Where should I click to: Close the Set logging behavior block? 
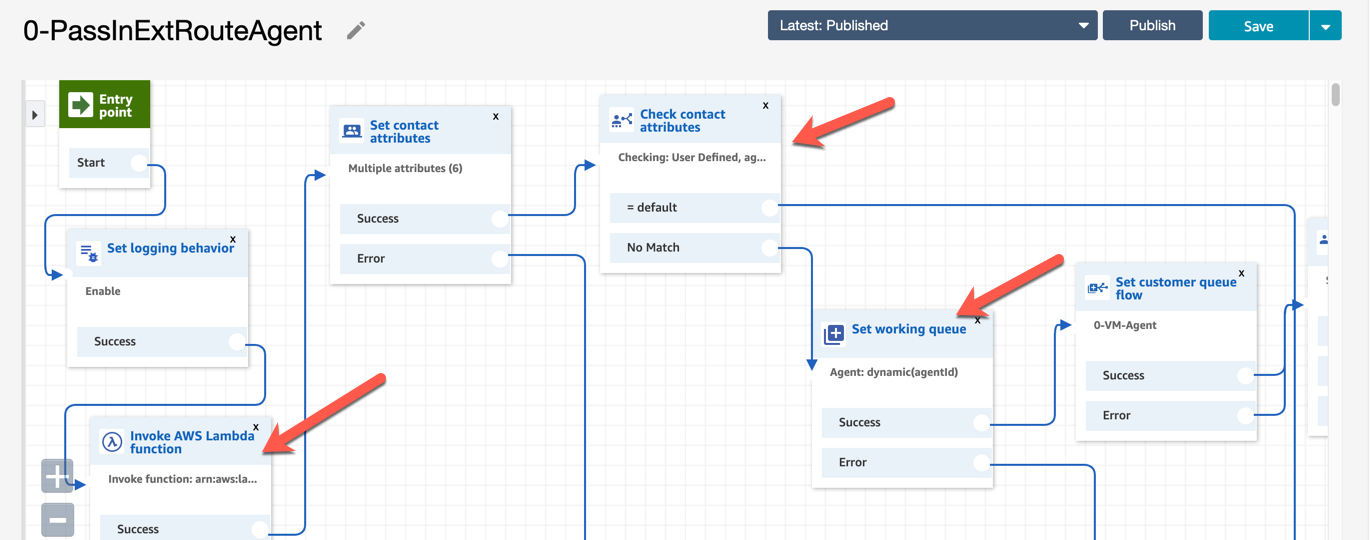click(233, 239)
